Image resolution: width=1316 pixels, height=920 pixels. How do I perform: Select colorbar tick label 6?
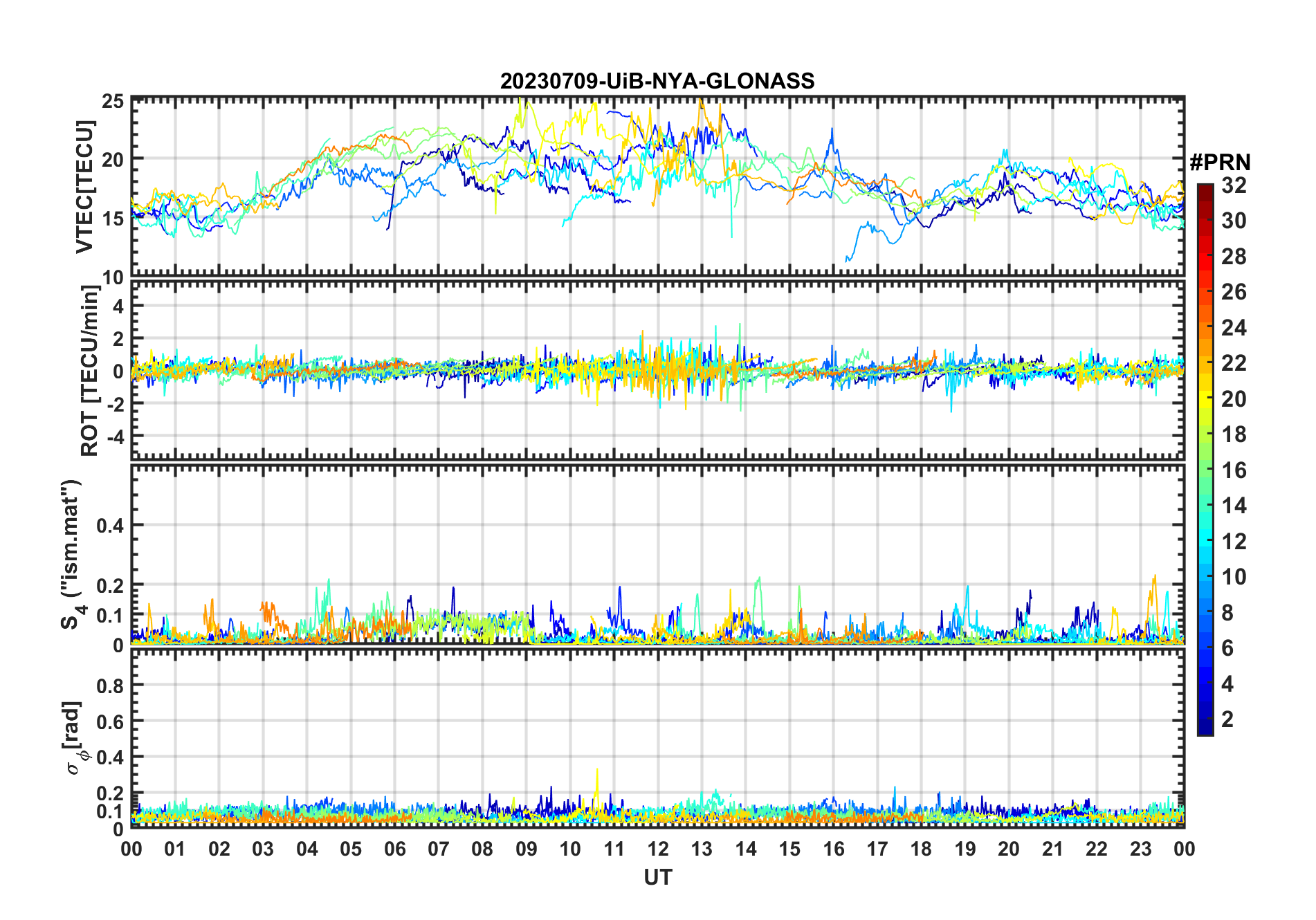point(1227,648)
